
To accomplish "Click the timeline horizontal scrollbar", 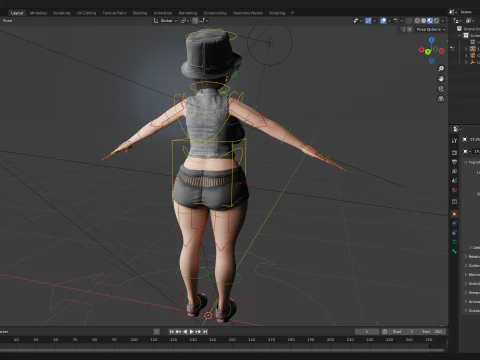I will [222, 350].
